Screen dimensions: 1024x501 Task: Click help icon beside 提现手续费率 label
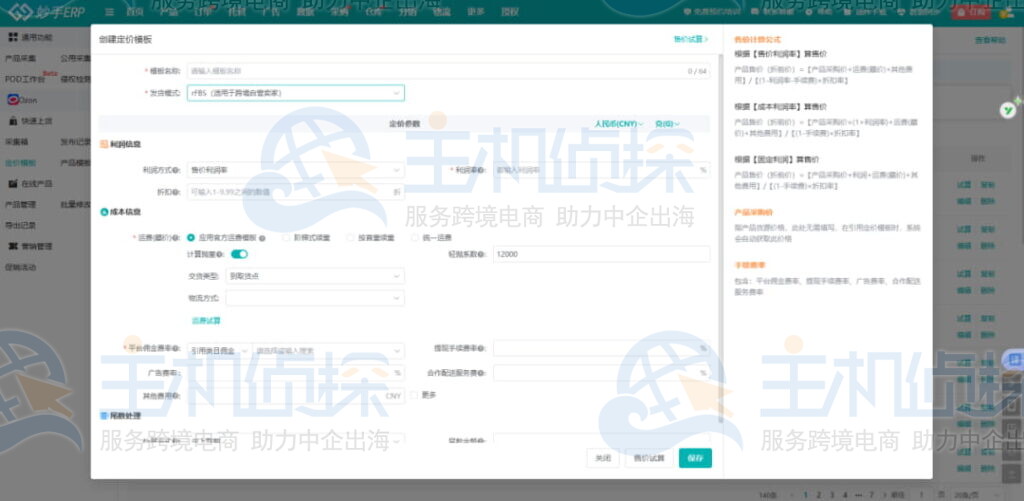coord(482,349)
